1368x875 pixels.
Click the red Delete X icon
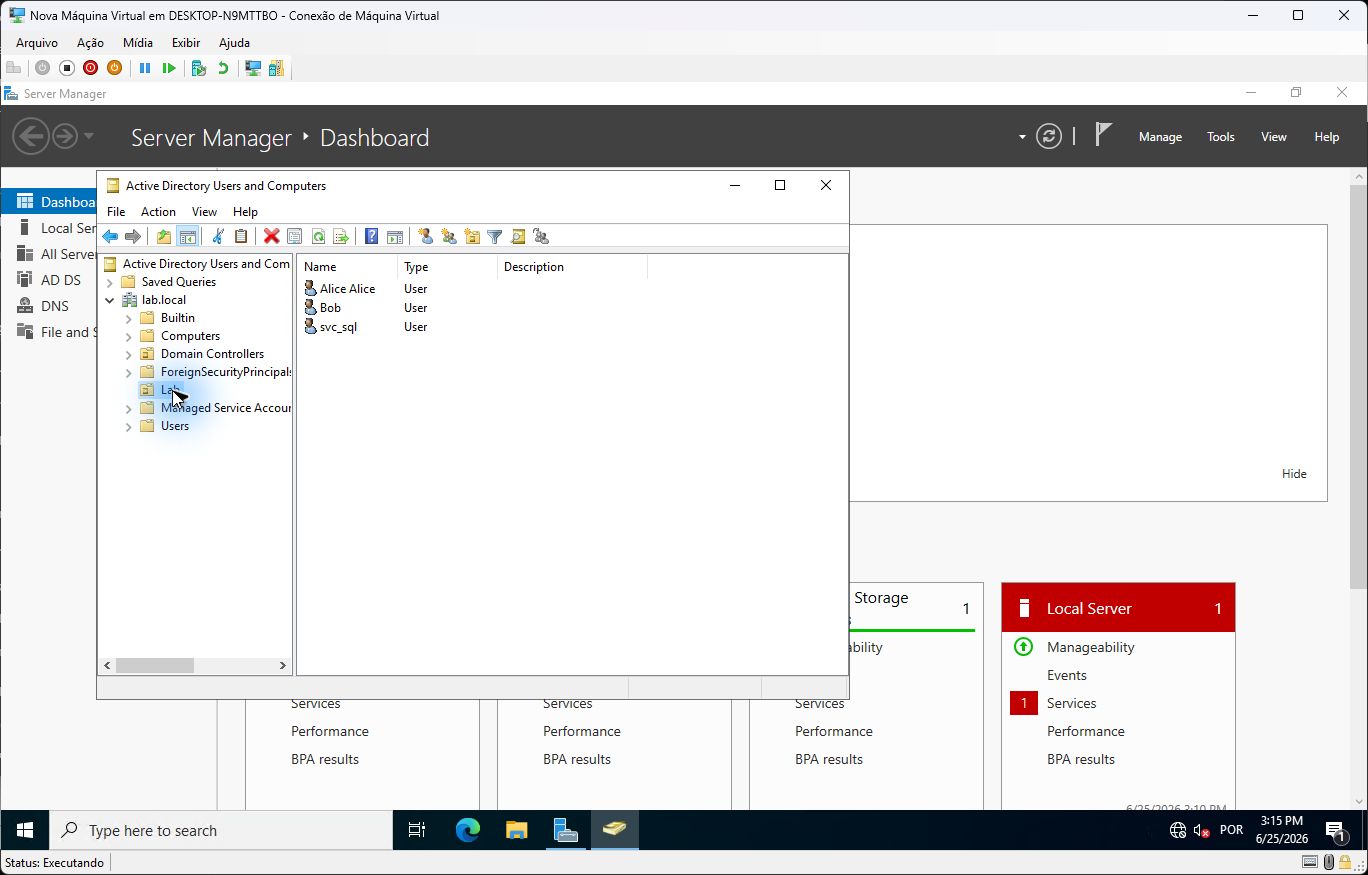coord(271,237)
